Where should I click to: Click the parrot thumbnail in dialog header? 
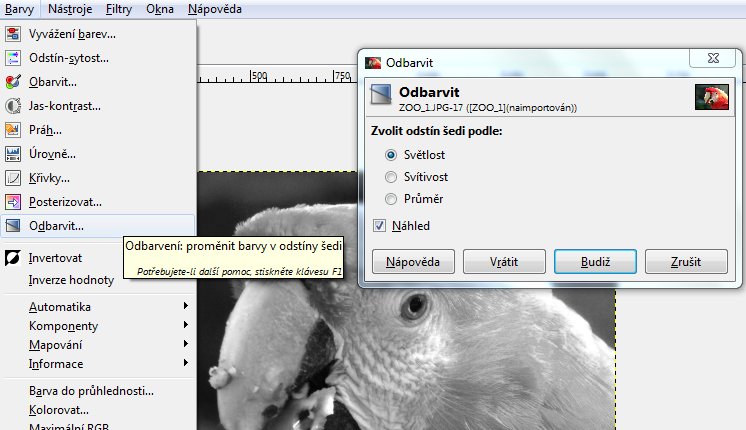[711, 97]
